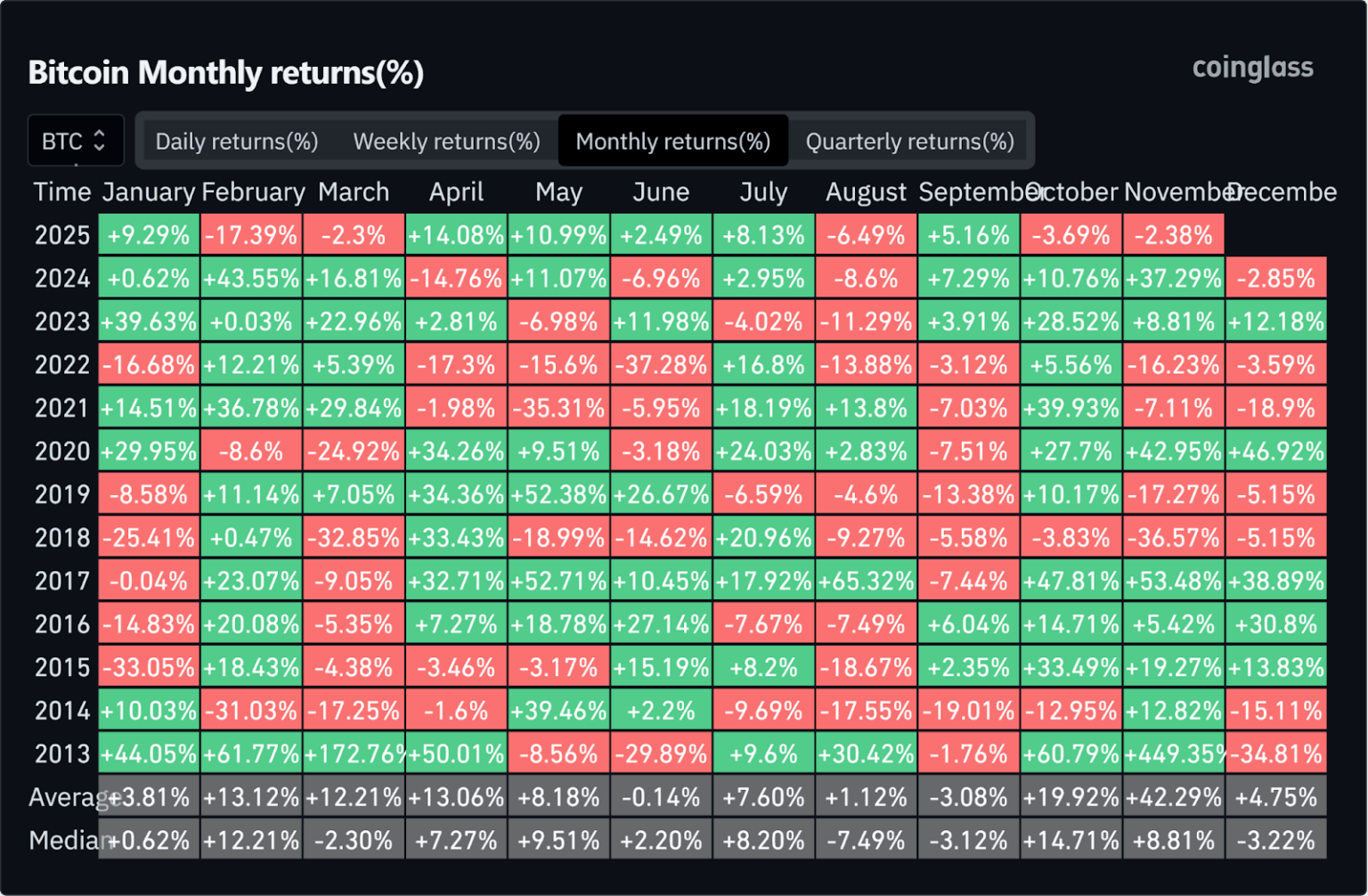Click the Monthly returns(%) tab

pos(672,141)
